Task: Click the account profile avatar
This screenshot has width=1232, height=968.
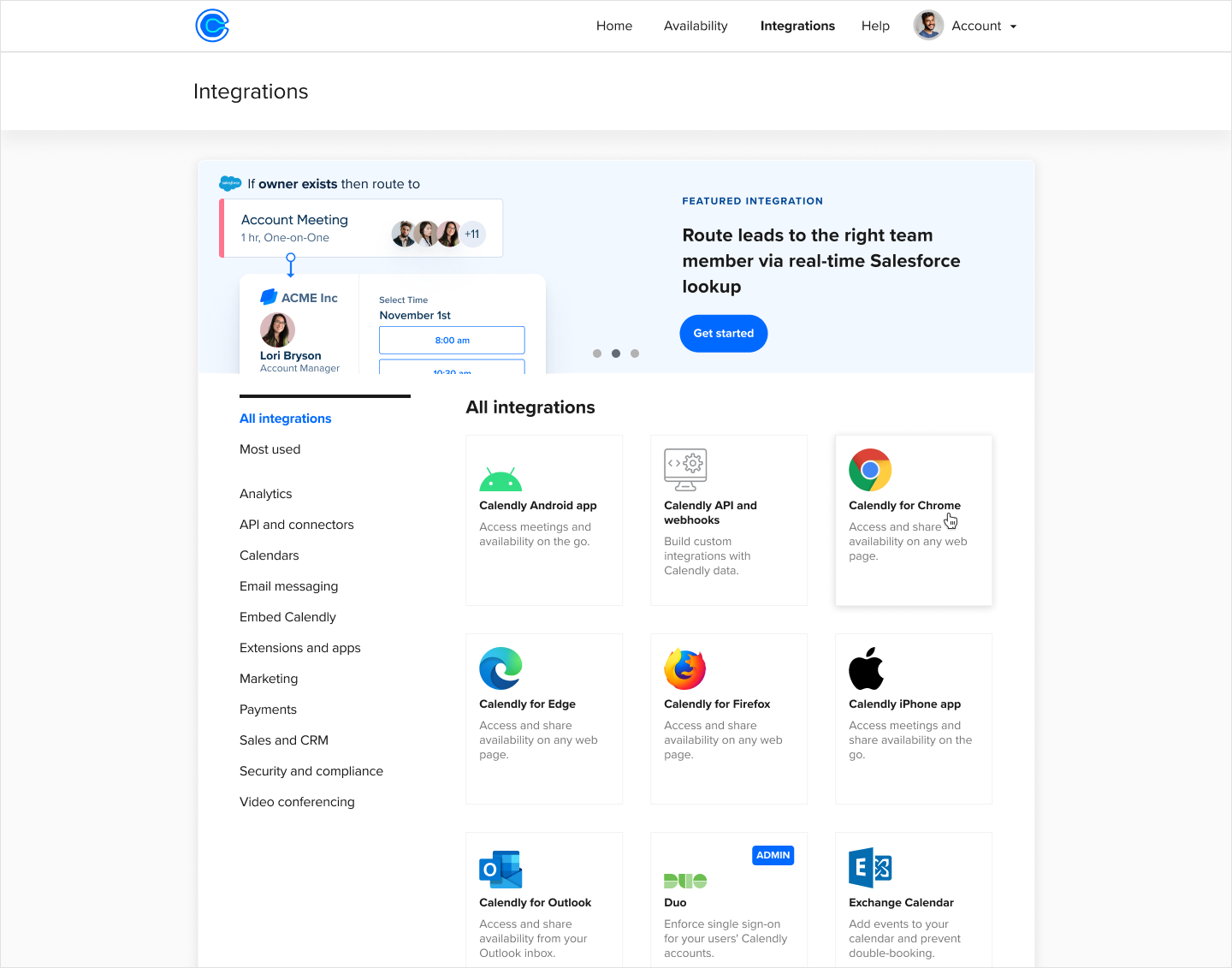Action: 928,26
